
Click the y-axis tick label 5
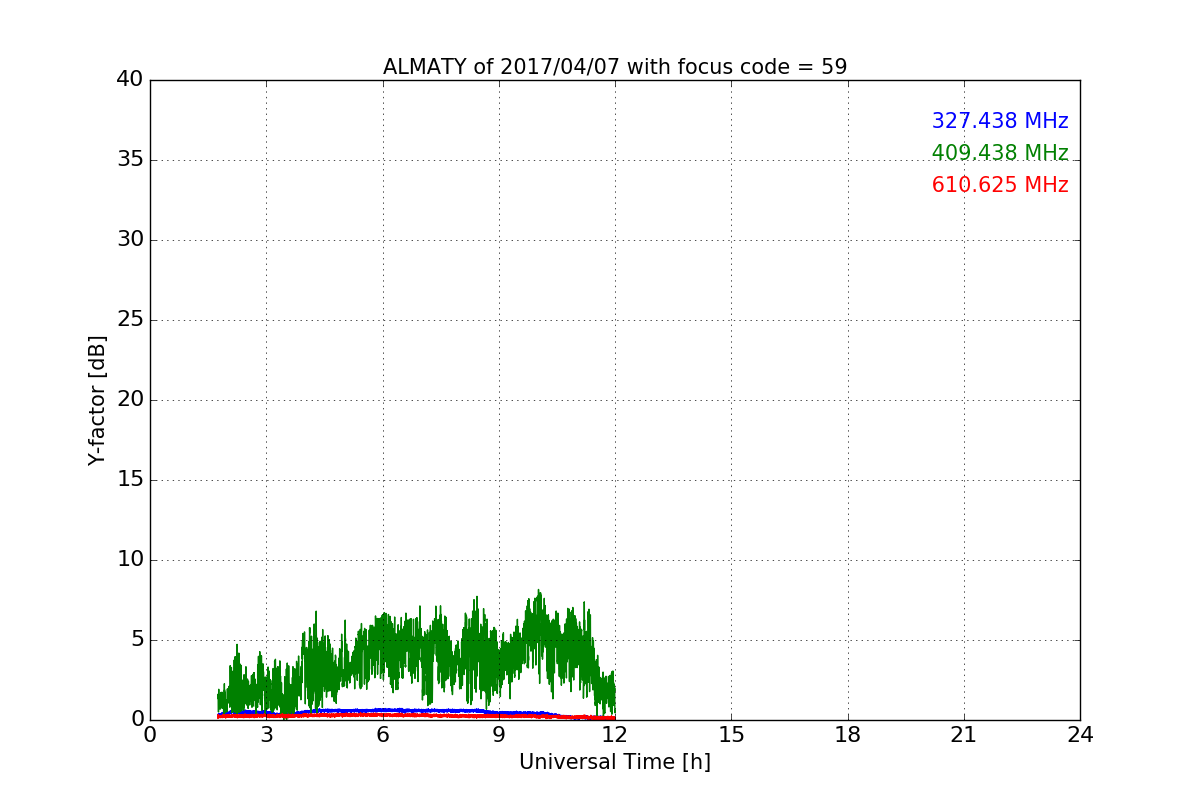(137, 640)
